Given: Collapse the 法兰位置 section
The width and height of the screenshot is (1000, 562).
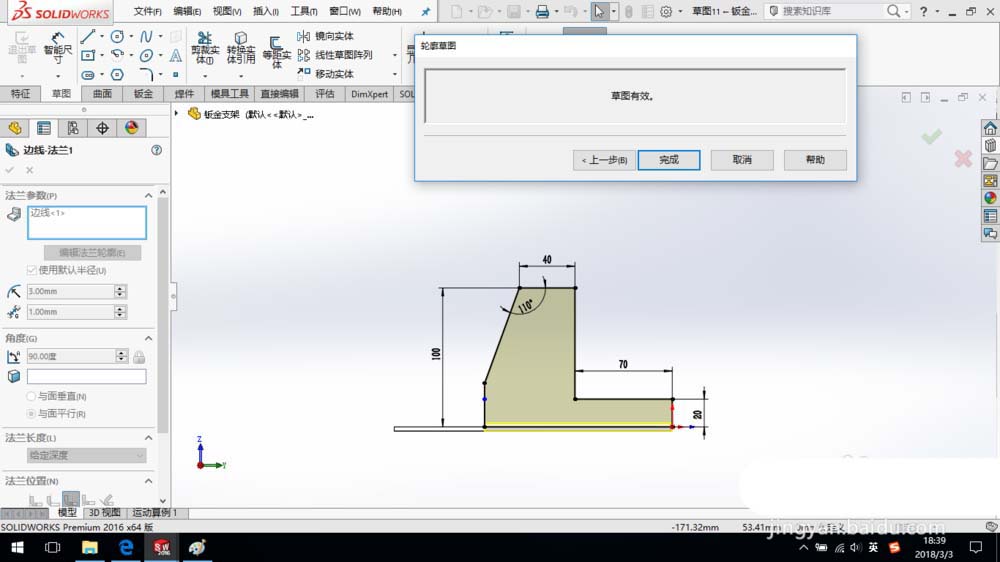Looking at the screenshot, I should pyautogui.click(x=148, y=481).
